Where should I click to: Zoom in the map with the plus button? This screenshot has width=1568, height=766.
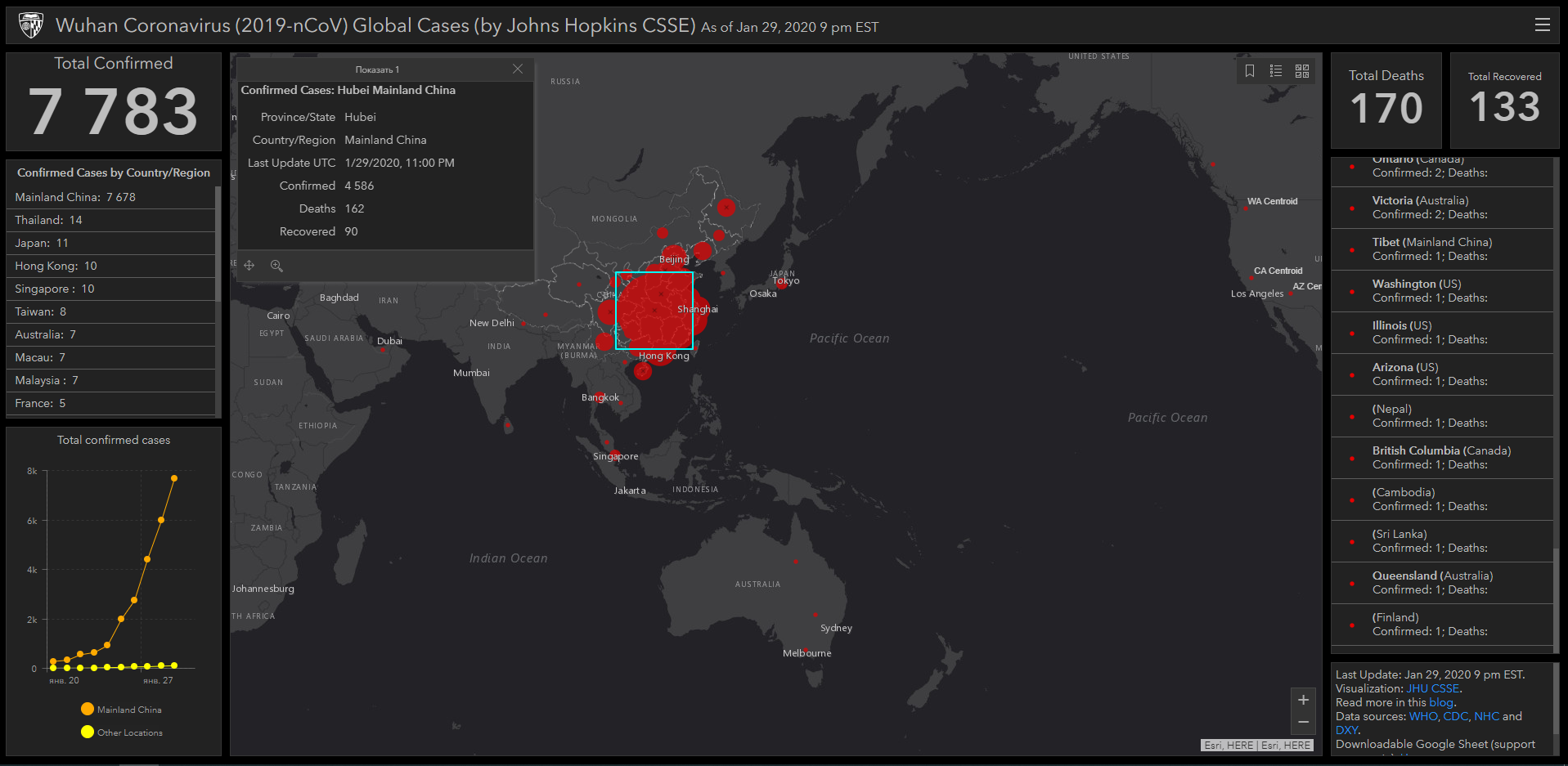click(x=1303, y=700)
